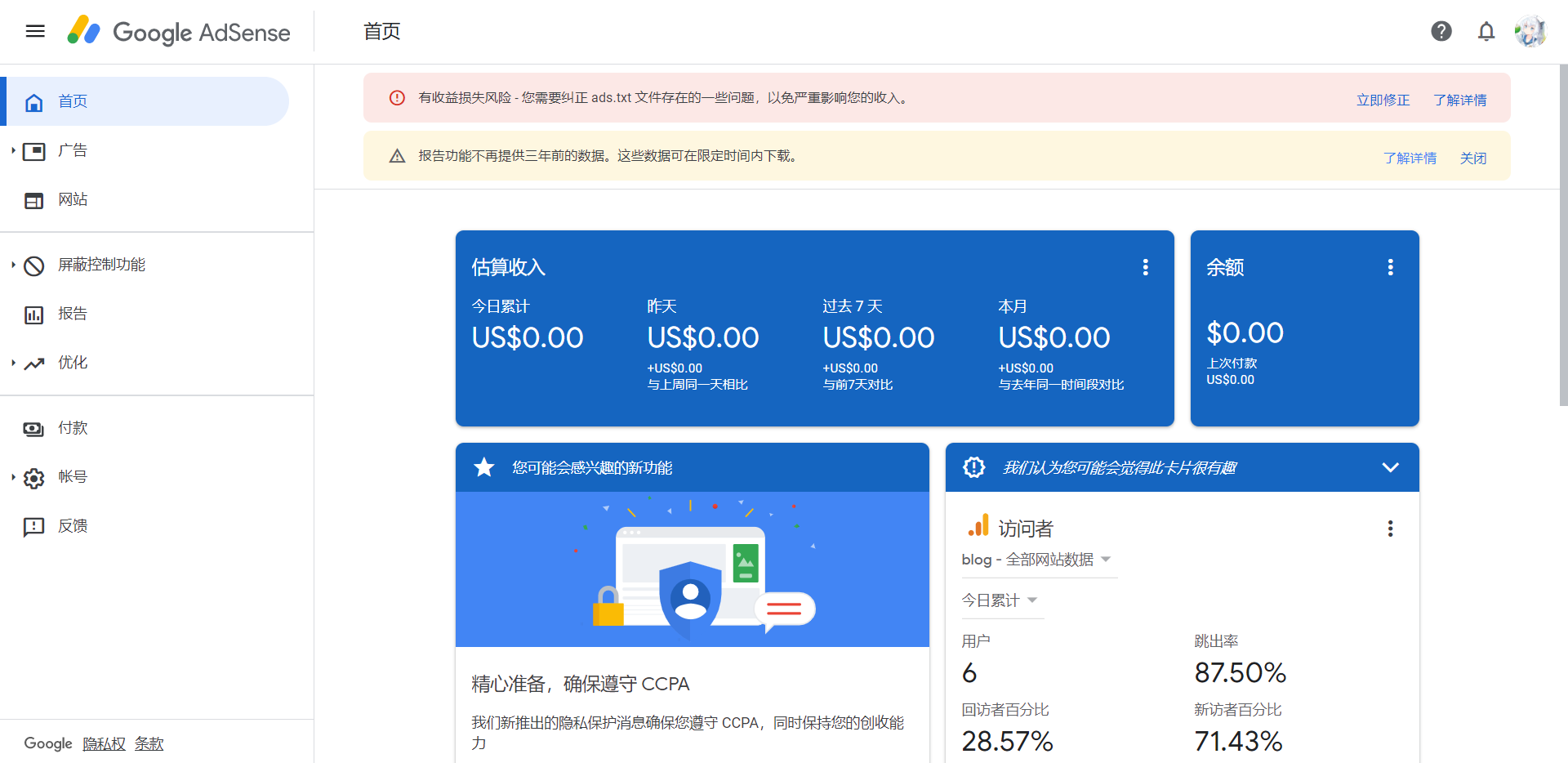
Task: Collapse the recommended cards chevron
Action: tap(1390, 467)
